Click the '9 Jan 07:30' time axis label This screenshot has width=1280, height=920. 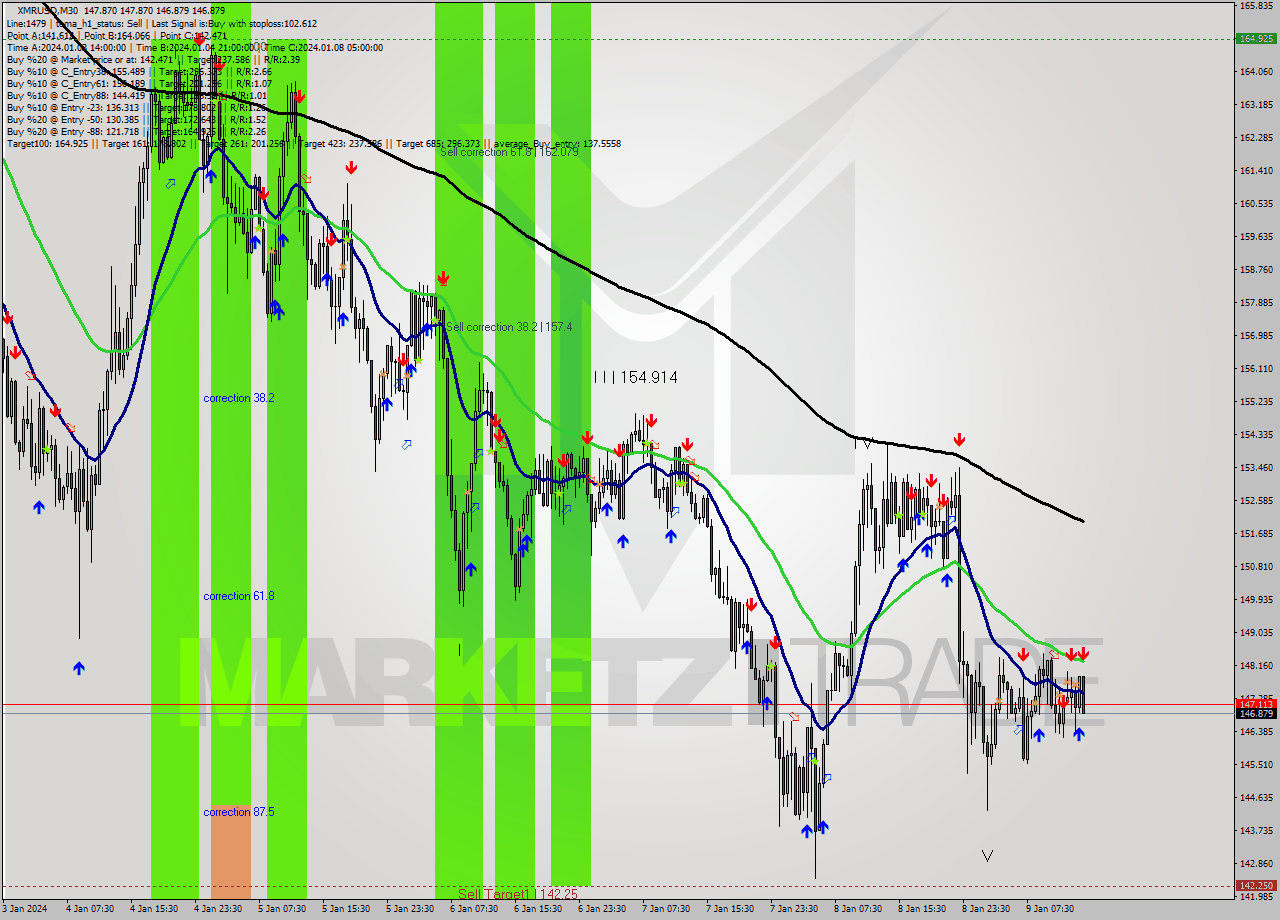tap(1050, 909)
